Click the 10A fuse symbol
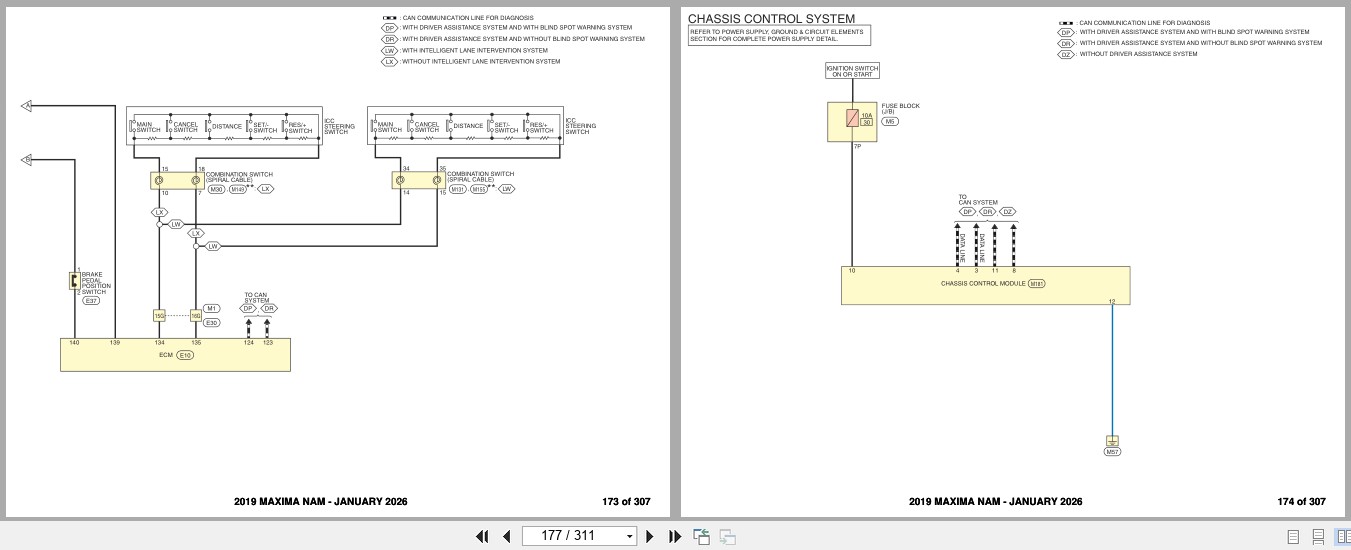The width and height of the screenshot is (1351, 550). [x=852, y=118]
